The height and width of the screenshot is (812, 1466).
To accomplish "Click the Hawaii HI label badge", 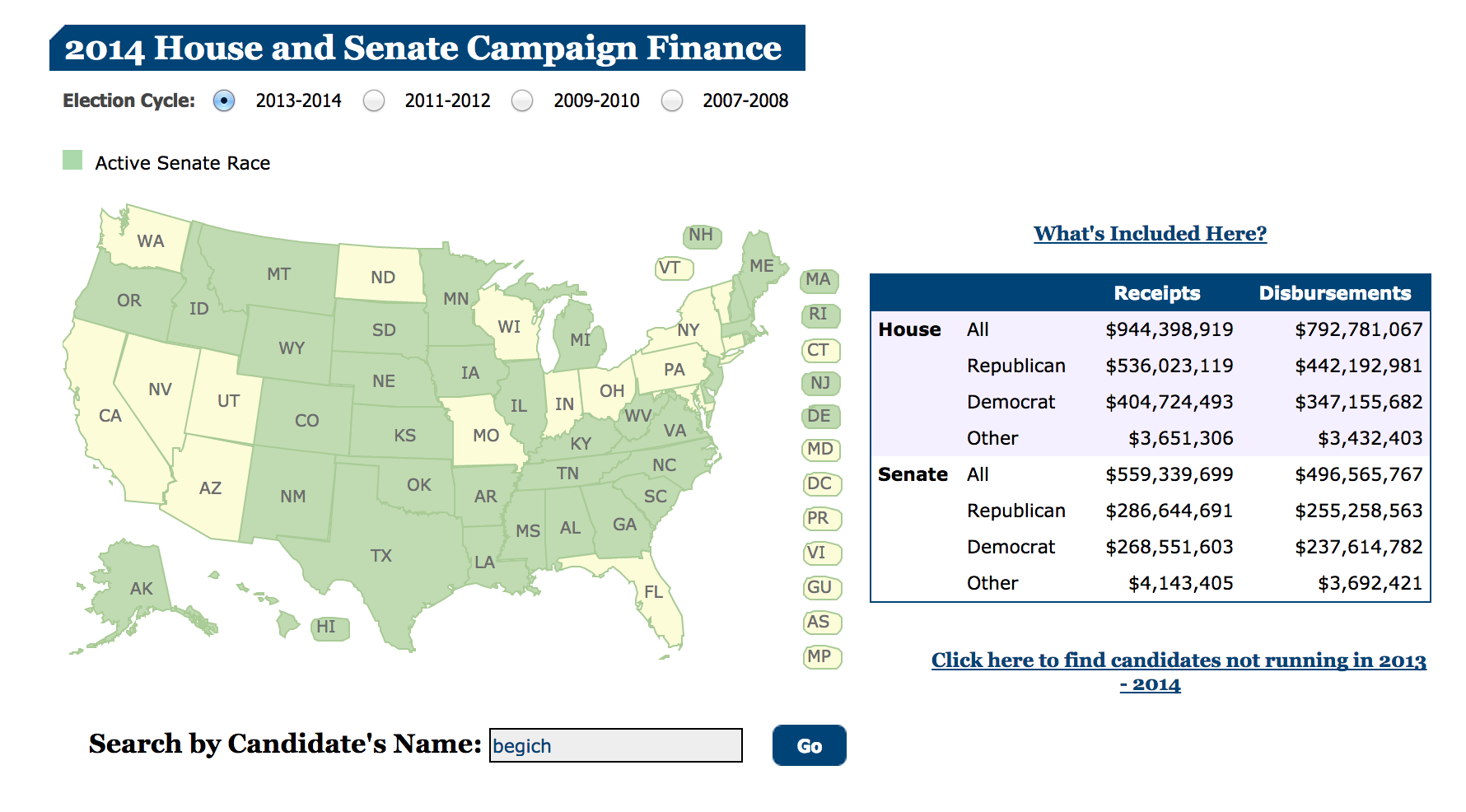I will pyautogui.click(x=327, y=628).
